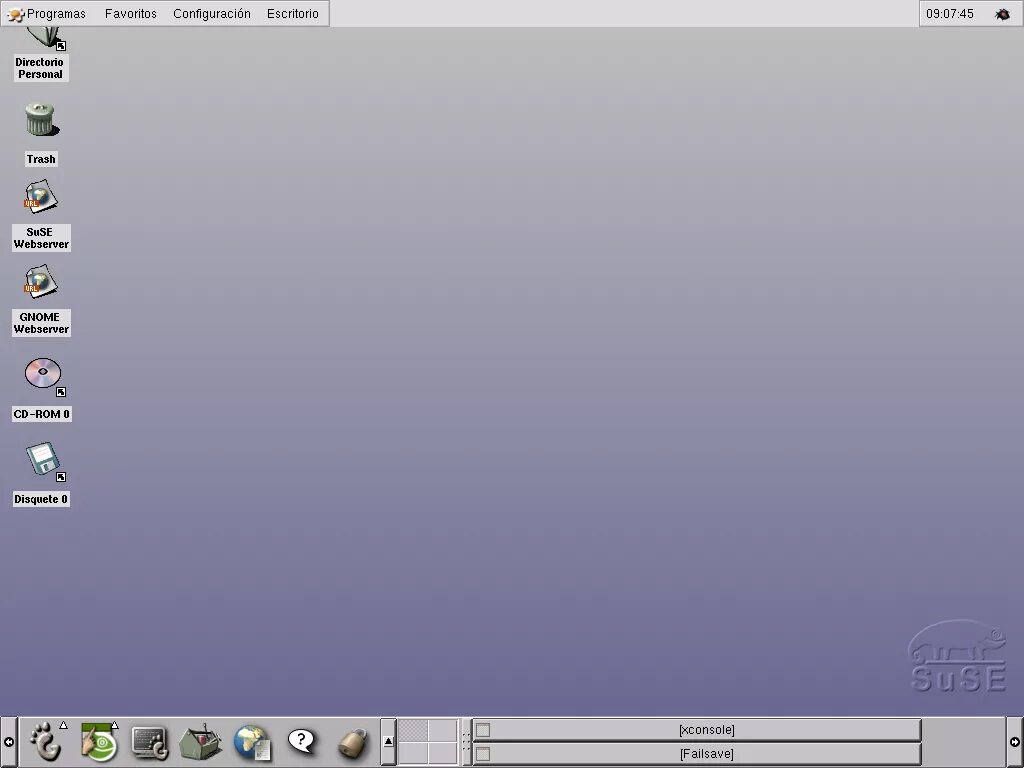Hide the panel with left arrow
This screenshot has width=1024, height=768.
click(8, 742)
